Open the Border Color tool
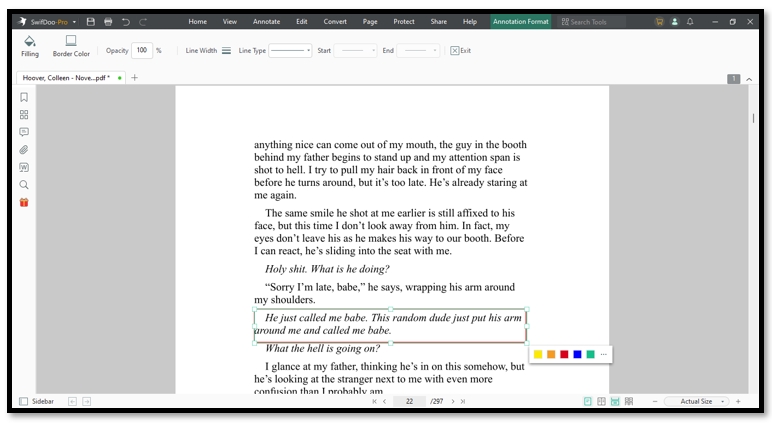772x423 pixels. [71, 46]
